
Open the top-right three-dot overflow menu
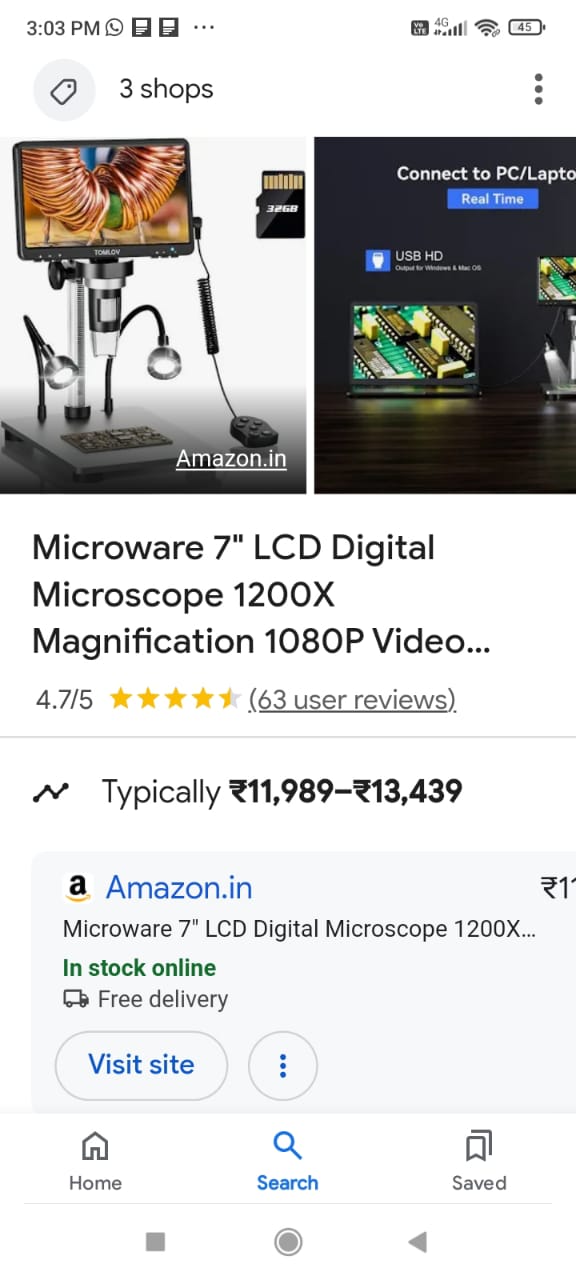point(538,89)
